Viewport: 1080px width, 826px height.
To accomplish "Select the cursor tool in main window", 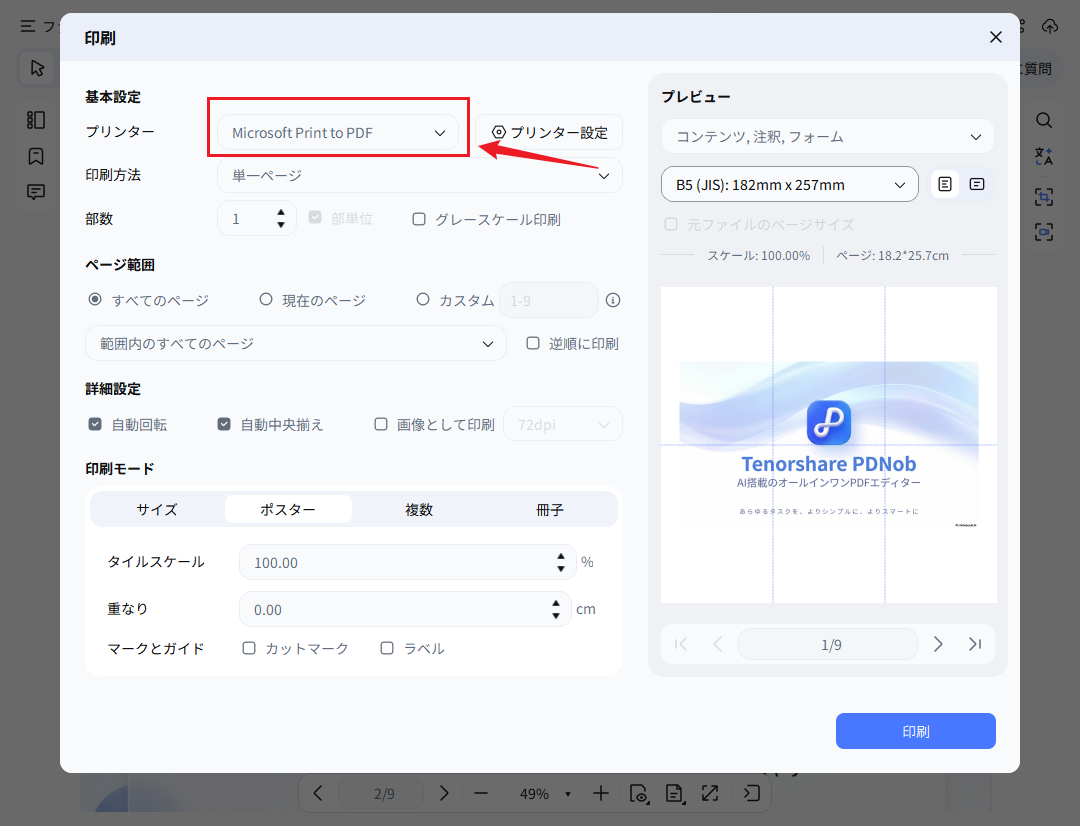I will (x=37, y=68).
